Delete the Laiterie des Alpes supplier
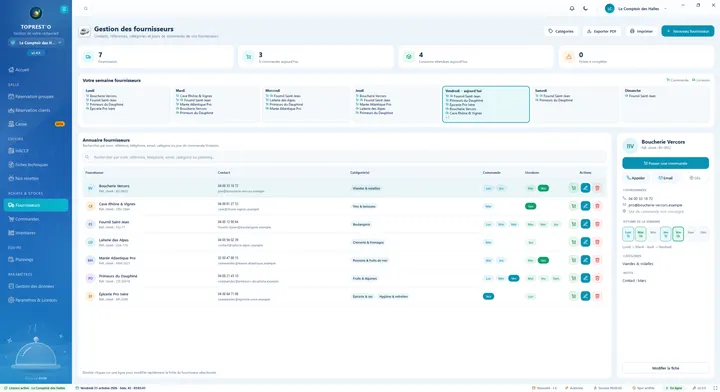Viewport: 720px width, 392px height. (597, 242)
